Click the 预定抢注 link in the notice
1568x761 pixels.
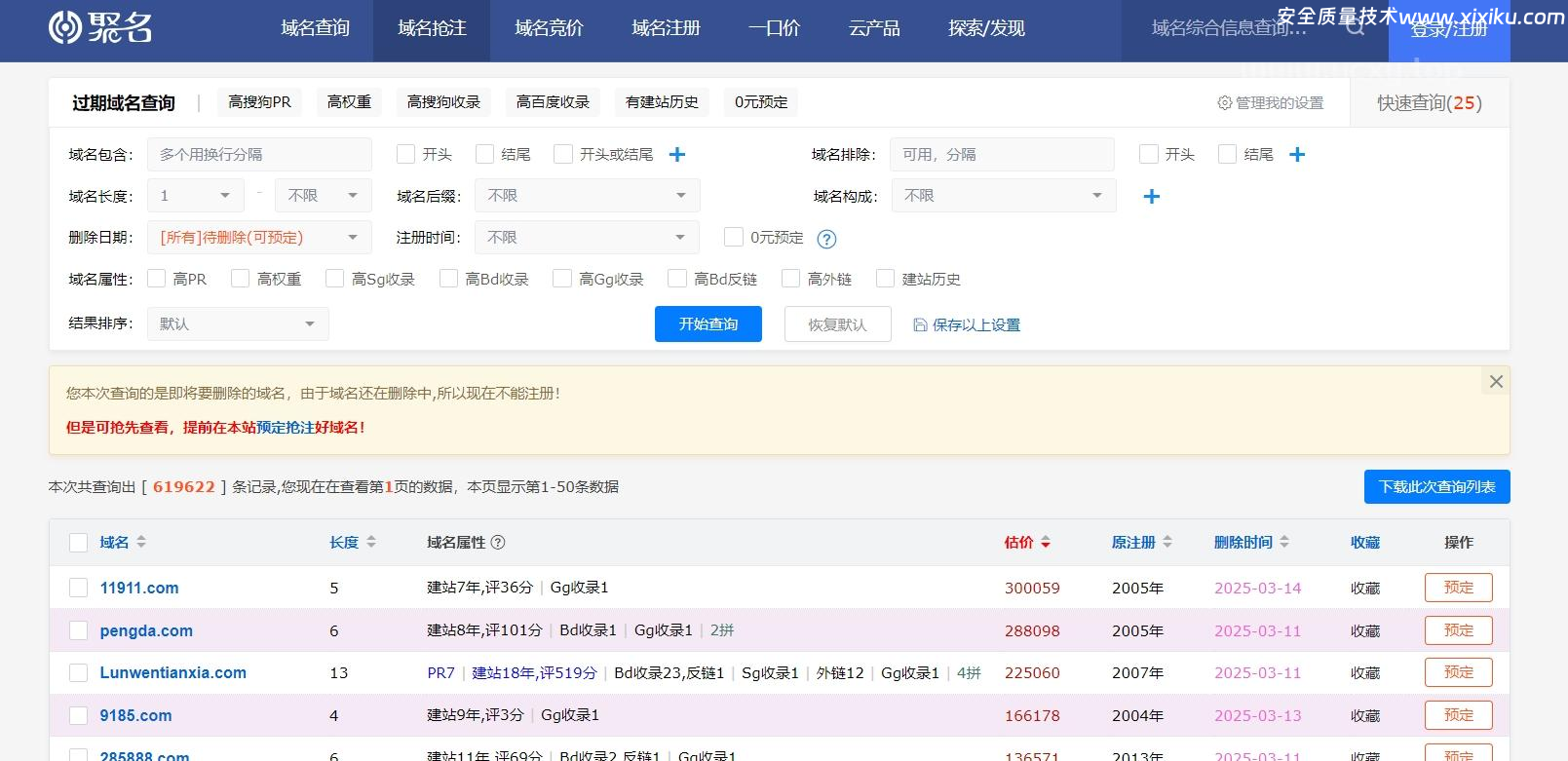coord(285,428)
